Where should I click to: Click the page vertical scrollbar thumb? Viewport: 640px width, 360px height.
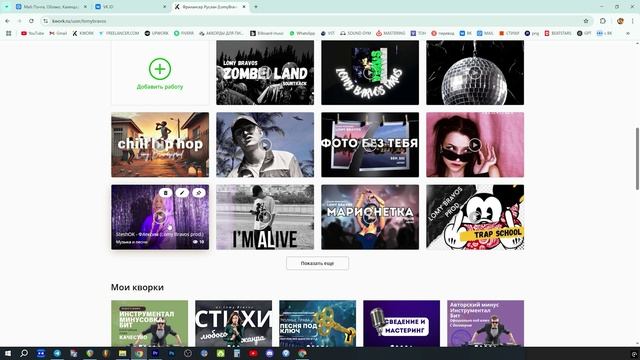tap(637, 159)
